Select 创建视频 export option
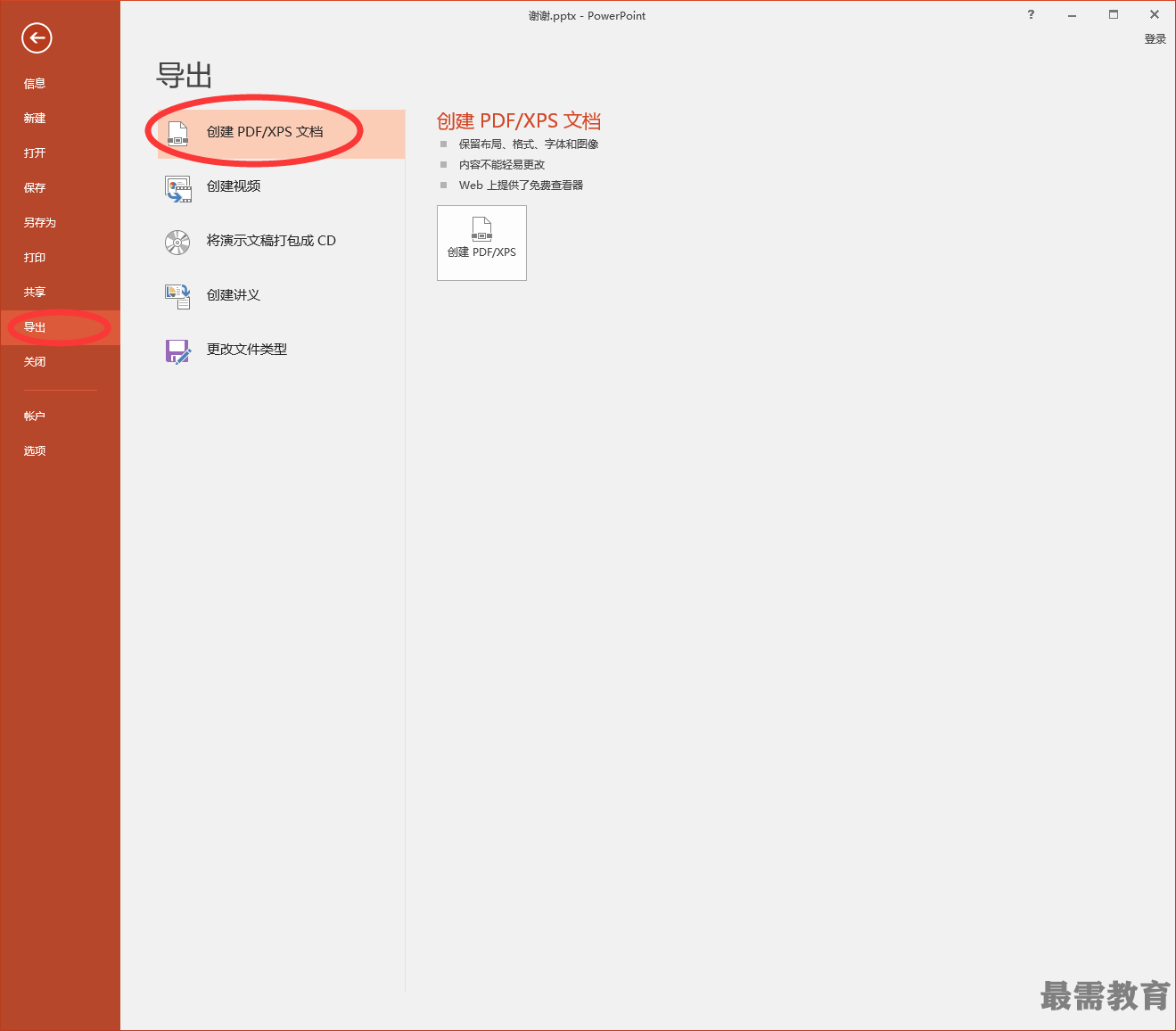This screenshot has height=1031, width=1176. [281, 186]
